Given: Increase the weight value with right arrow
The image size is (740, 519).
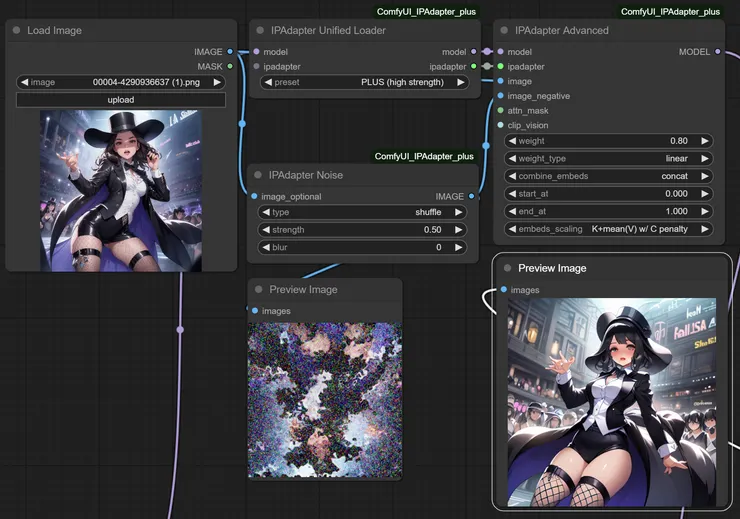Looking at the screenshot, I should click(704, 141).
